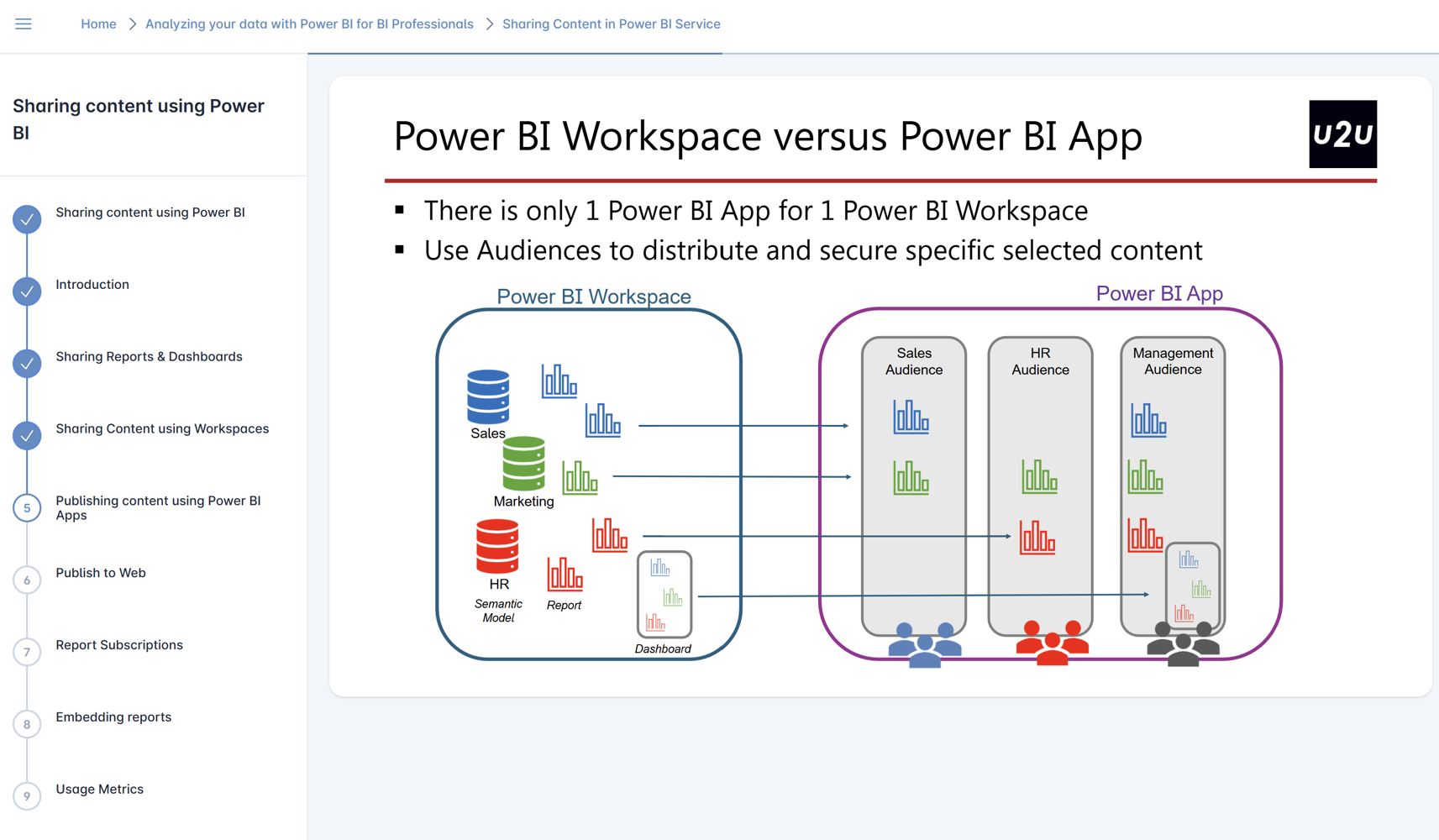Click the 'Sales Audience' heading

(x=914, y=361)
